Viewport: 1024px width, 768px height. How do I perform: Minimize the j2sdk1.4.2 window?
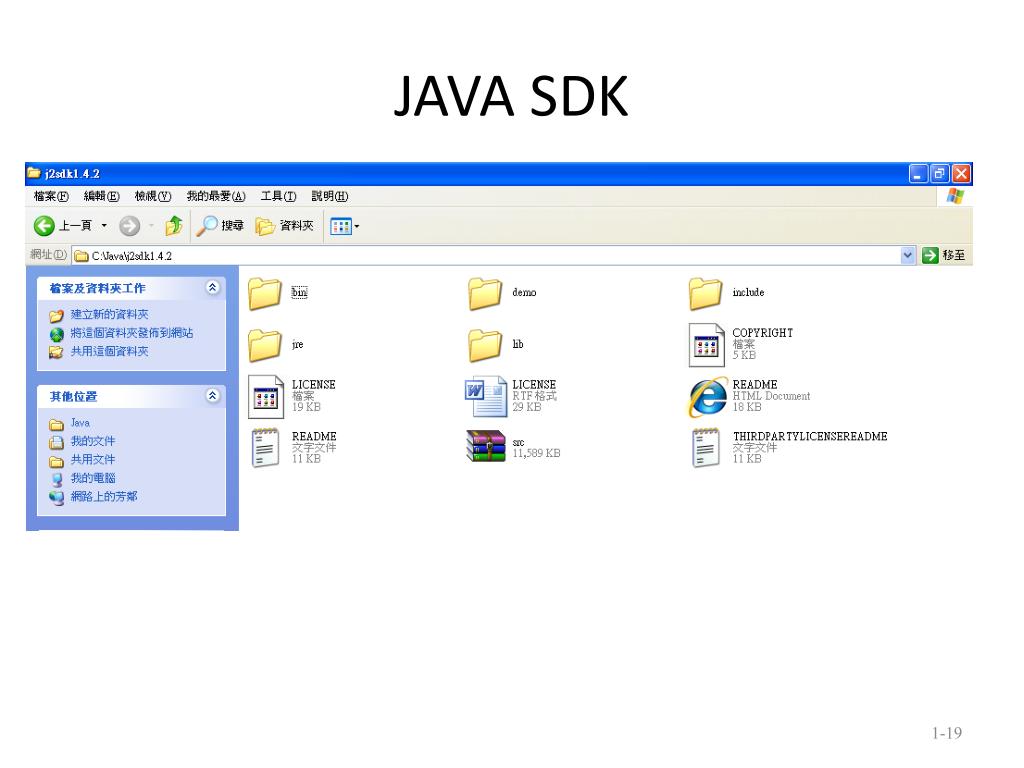(x=919, y=174)
